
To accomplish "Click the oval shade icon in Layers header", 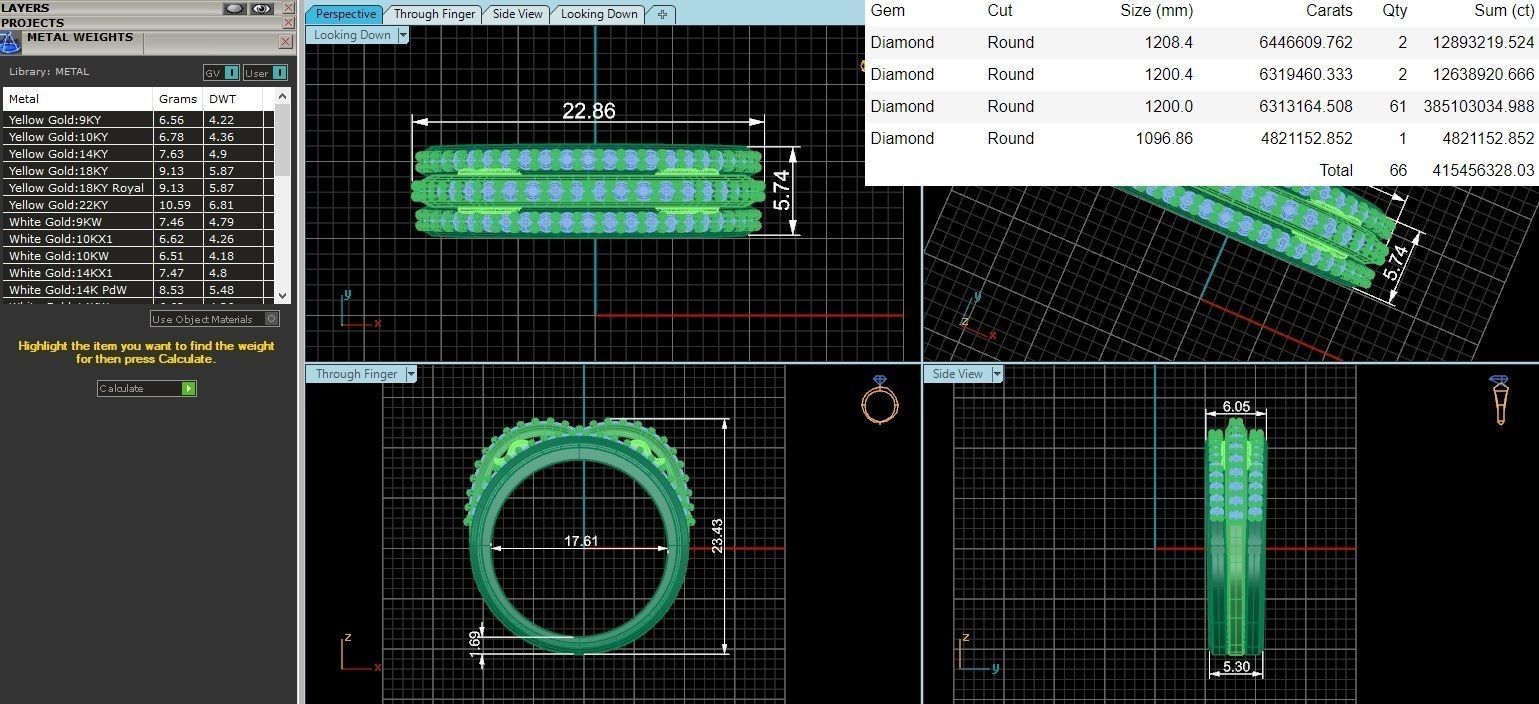I will point(235,8).
